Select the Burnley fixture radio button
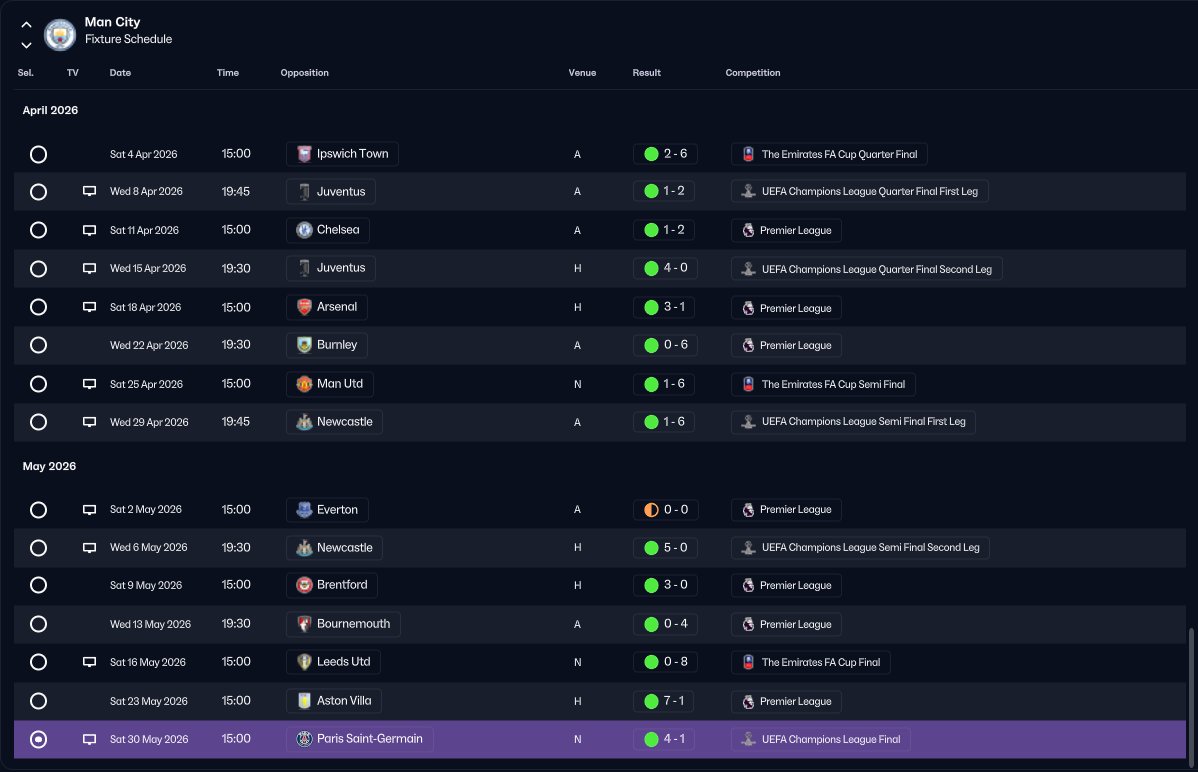 pyautogui.click(x=38, y=345)
